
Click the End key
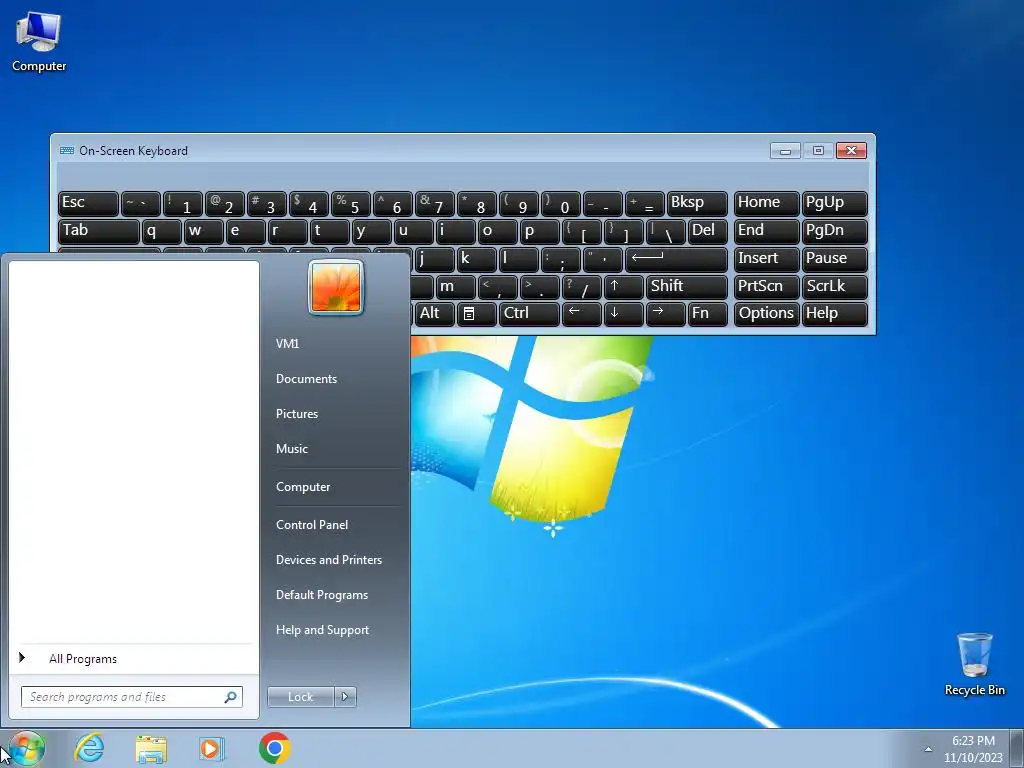pyautogui.click(x=767, y=231)
